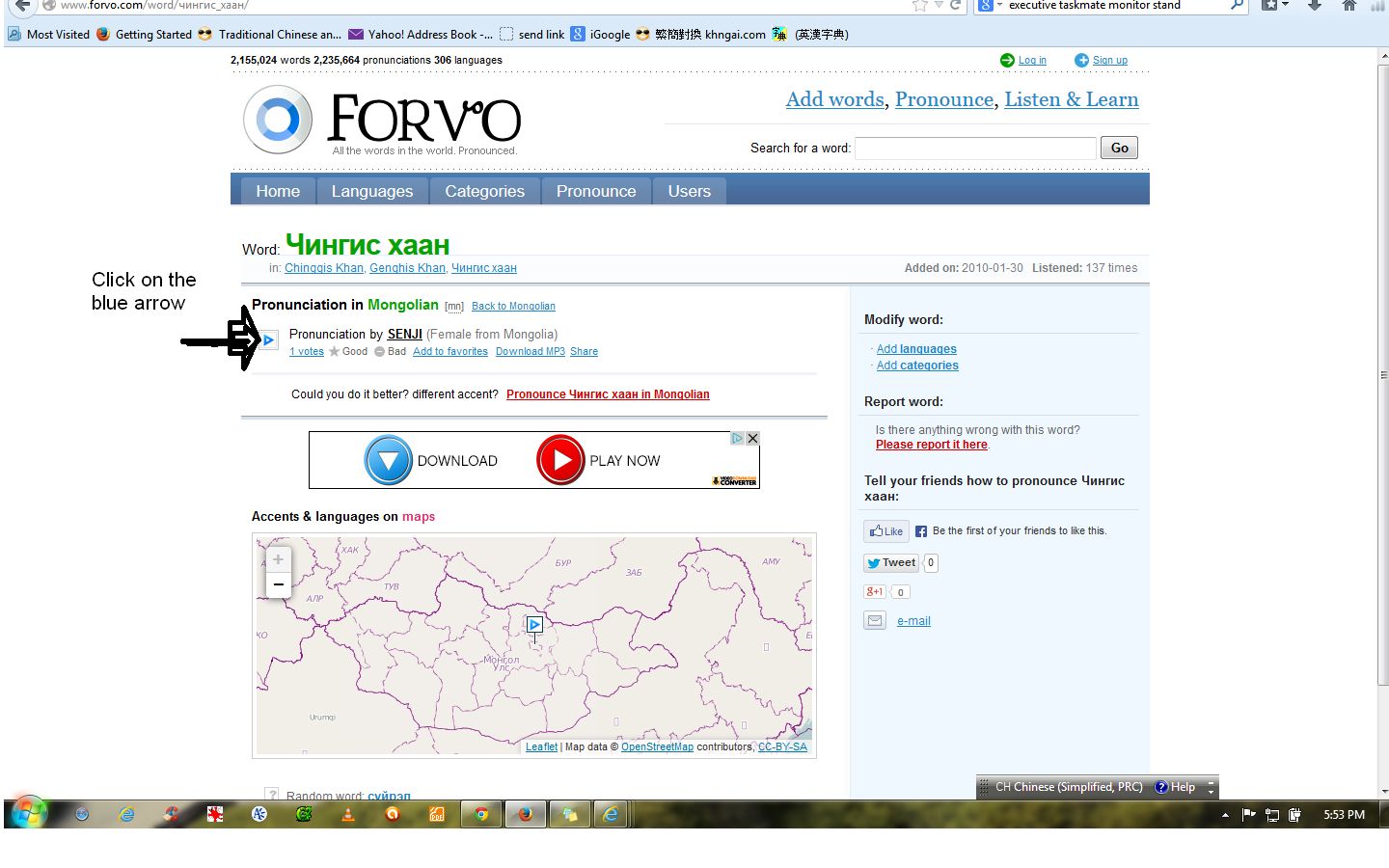Click in the Search for a word field

[x=976, y=148]
